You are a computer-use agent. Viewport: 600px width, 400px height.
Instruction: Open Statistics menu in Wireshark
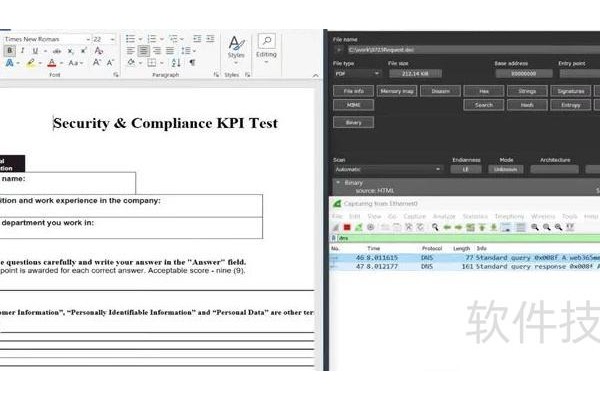pos(475,216)
